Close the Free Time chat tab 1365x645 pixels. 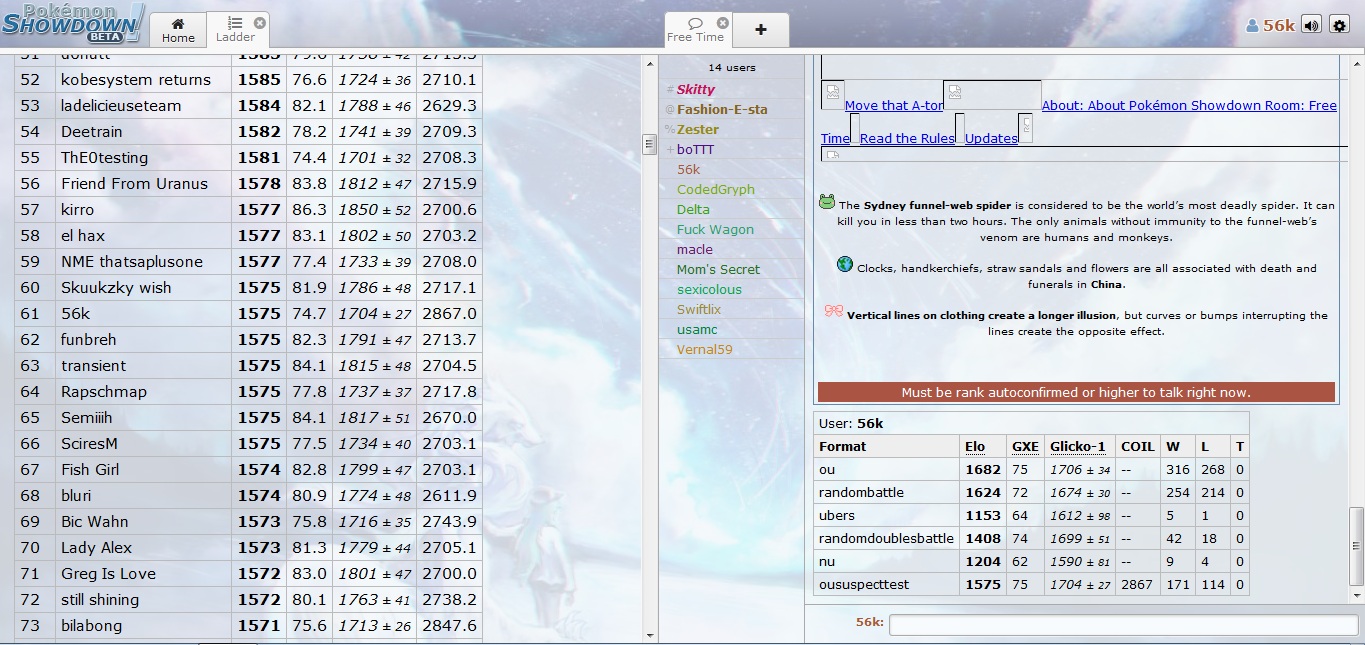pyautogui.click(x=723, y=22)
